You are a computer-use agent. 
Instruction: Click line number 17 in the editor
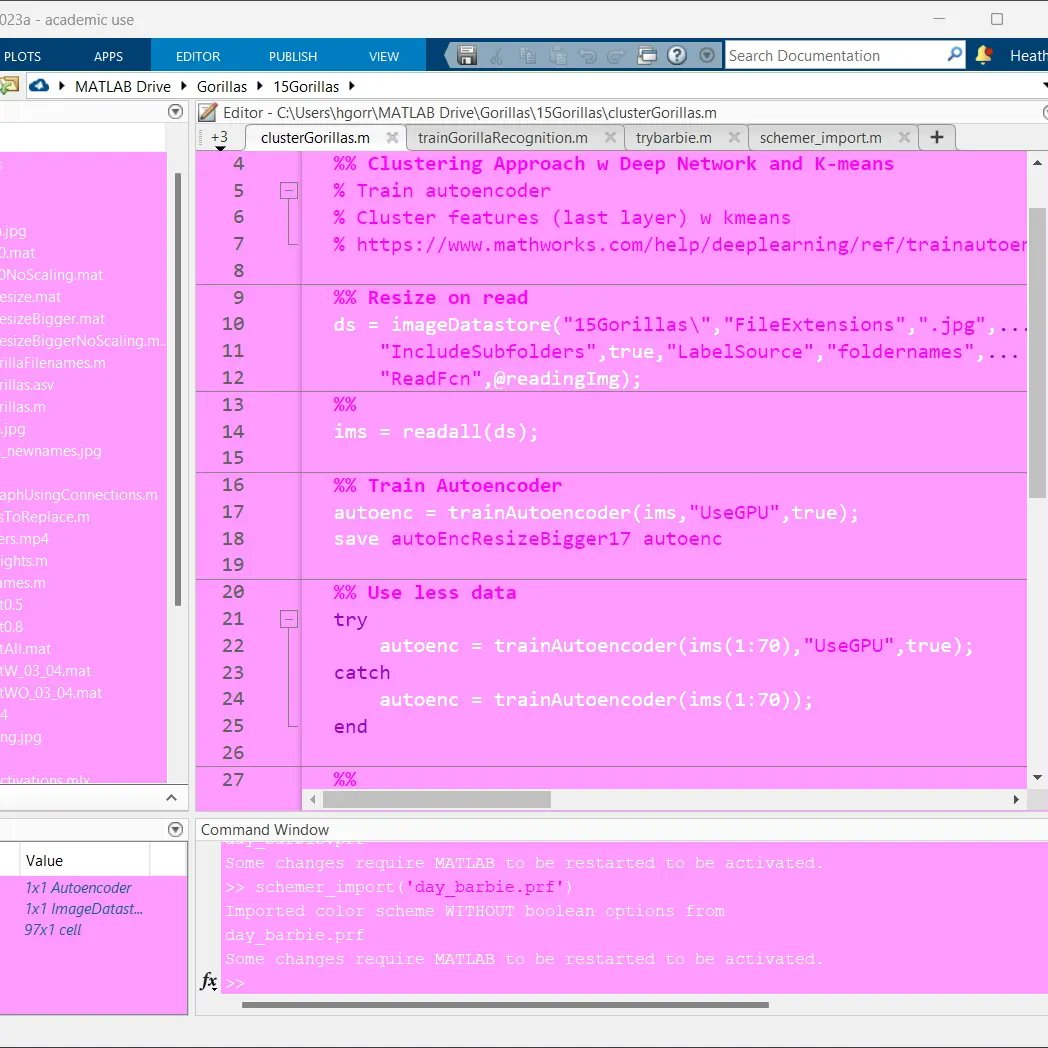(x=233, y=512)
